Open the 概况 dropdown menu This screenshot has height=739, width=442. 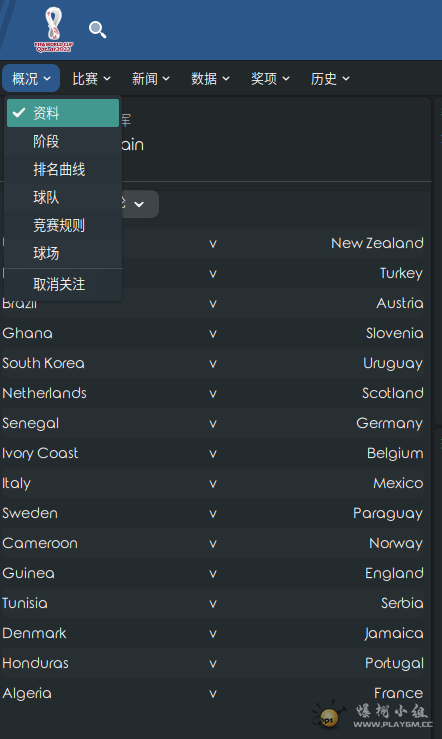tap(31, 78)
